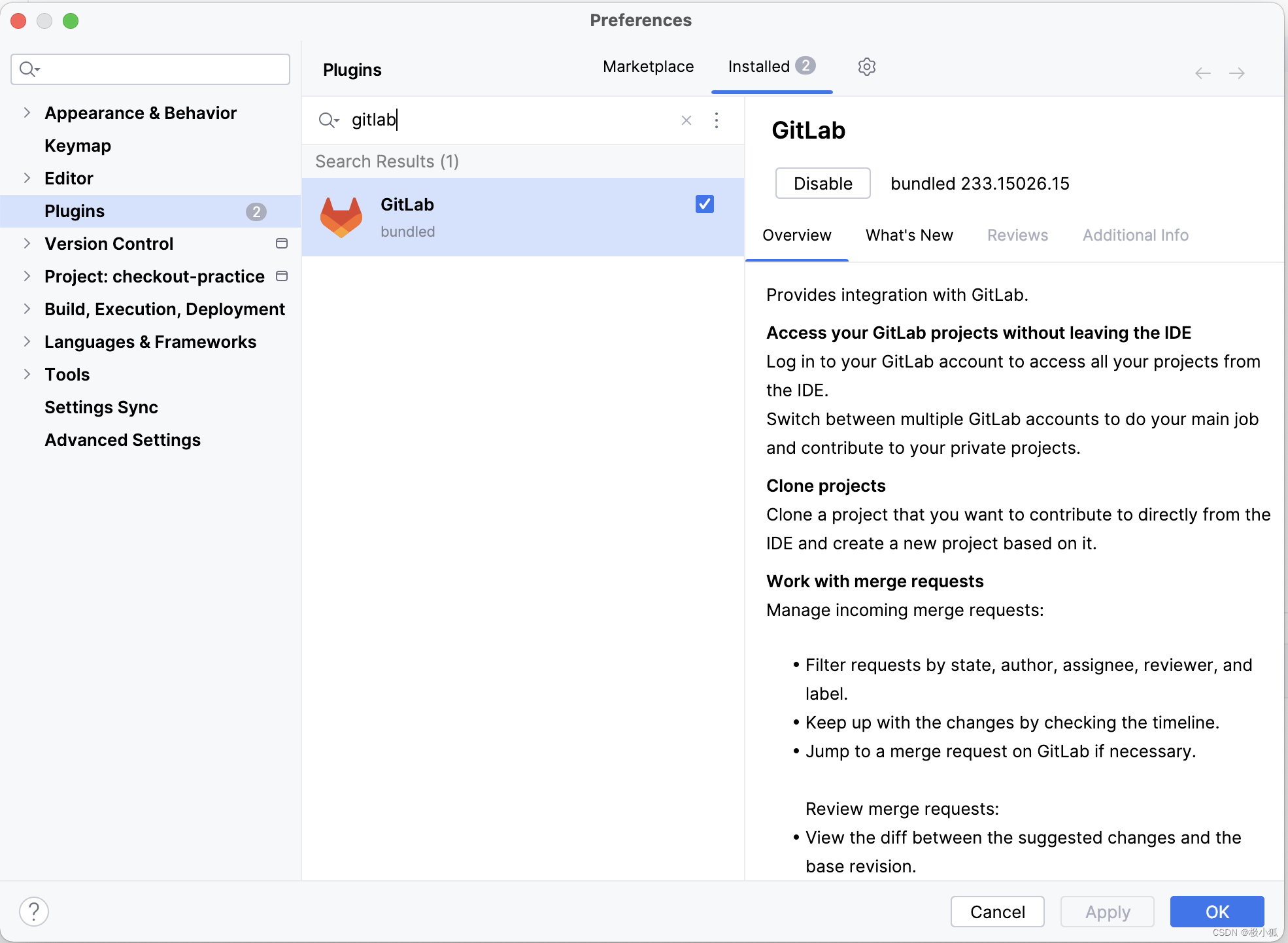Expand Languages & Frameworks section

click(x=27, y=341)
